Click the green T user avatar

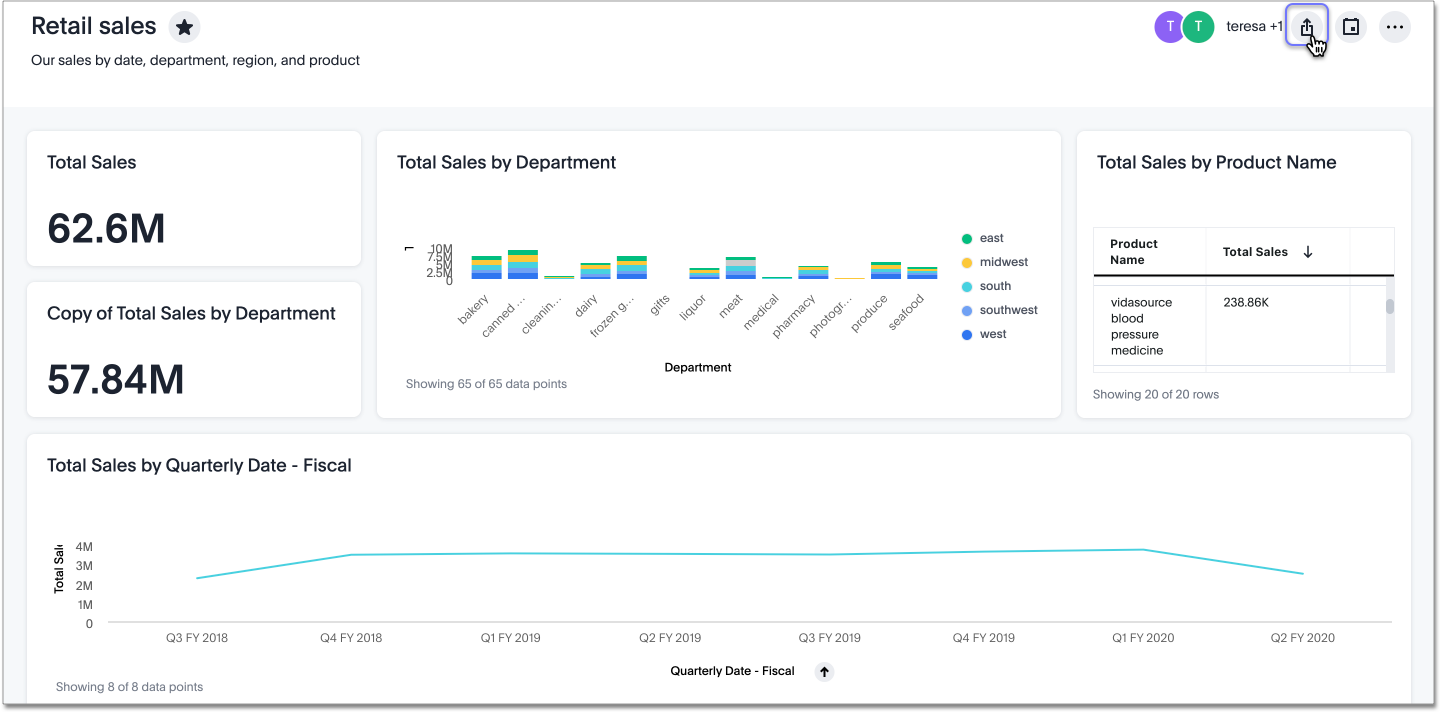(1198, 27)
